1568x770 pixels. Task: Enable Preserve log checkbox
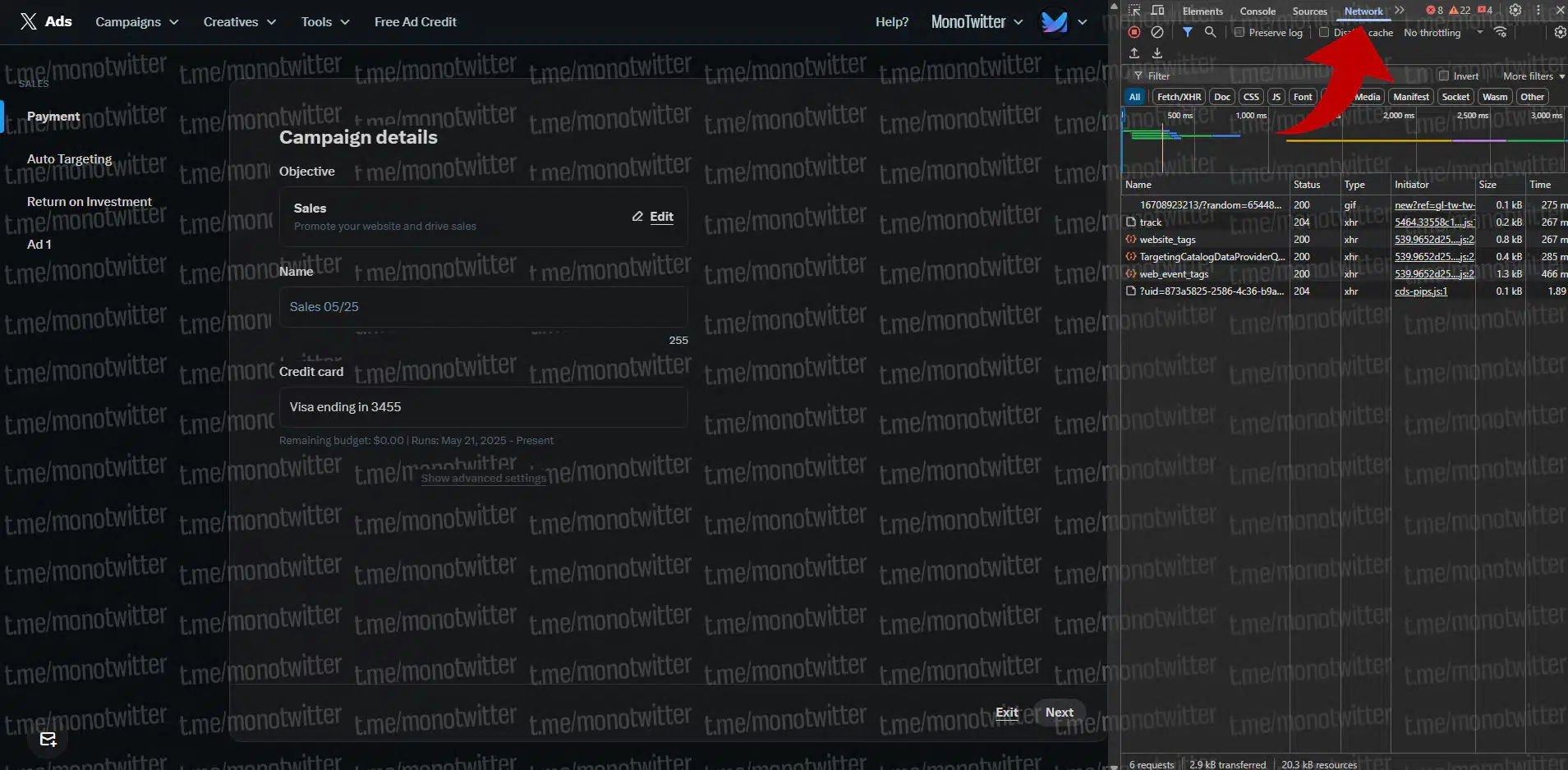pos(1239,33)
